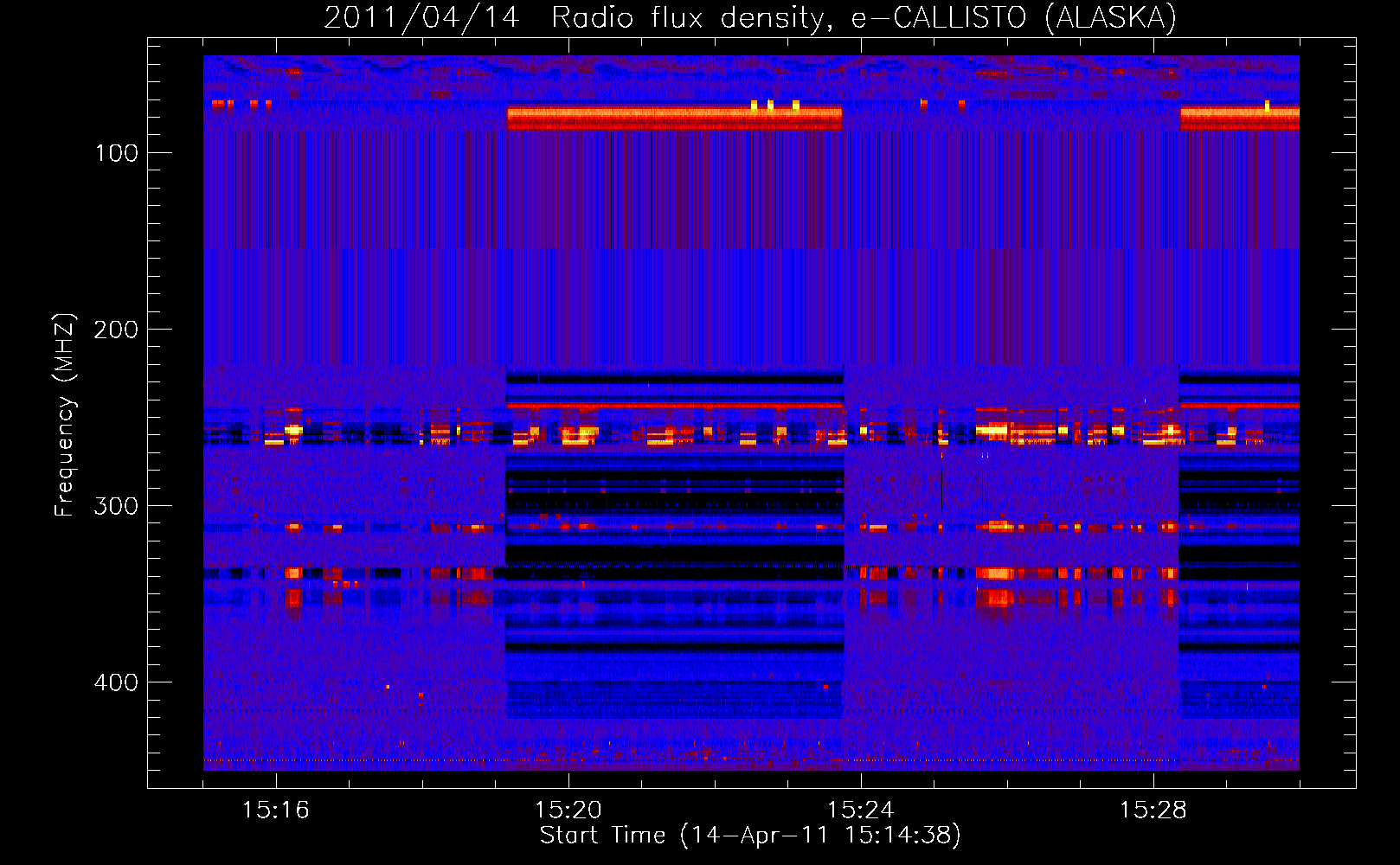1400x865 pixels.
Task: Click the 400 frequency tick label
Action: [117, 683]
